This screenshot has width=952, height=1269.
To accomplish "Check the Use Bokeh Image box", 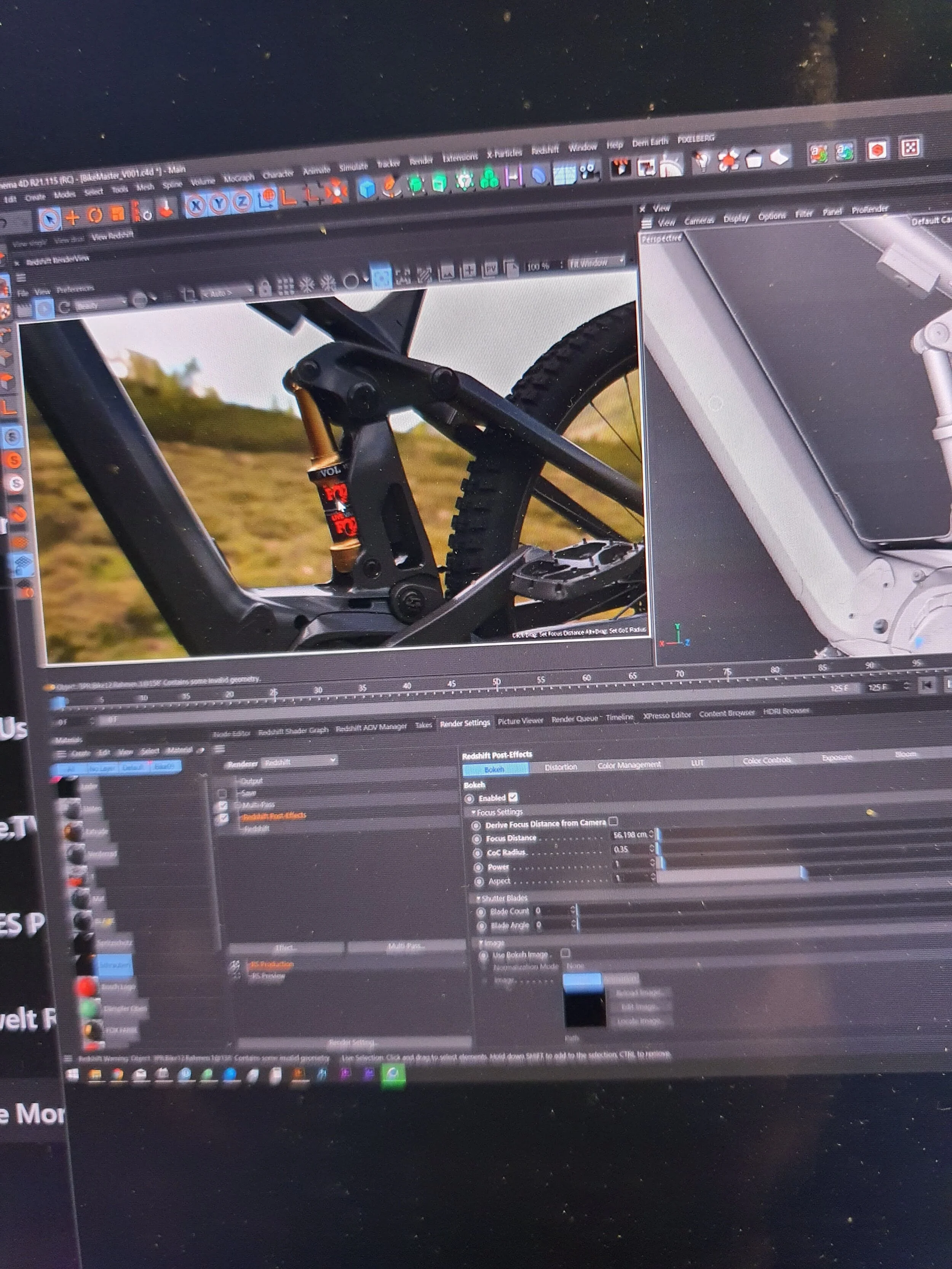I will coord(565,953).
